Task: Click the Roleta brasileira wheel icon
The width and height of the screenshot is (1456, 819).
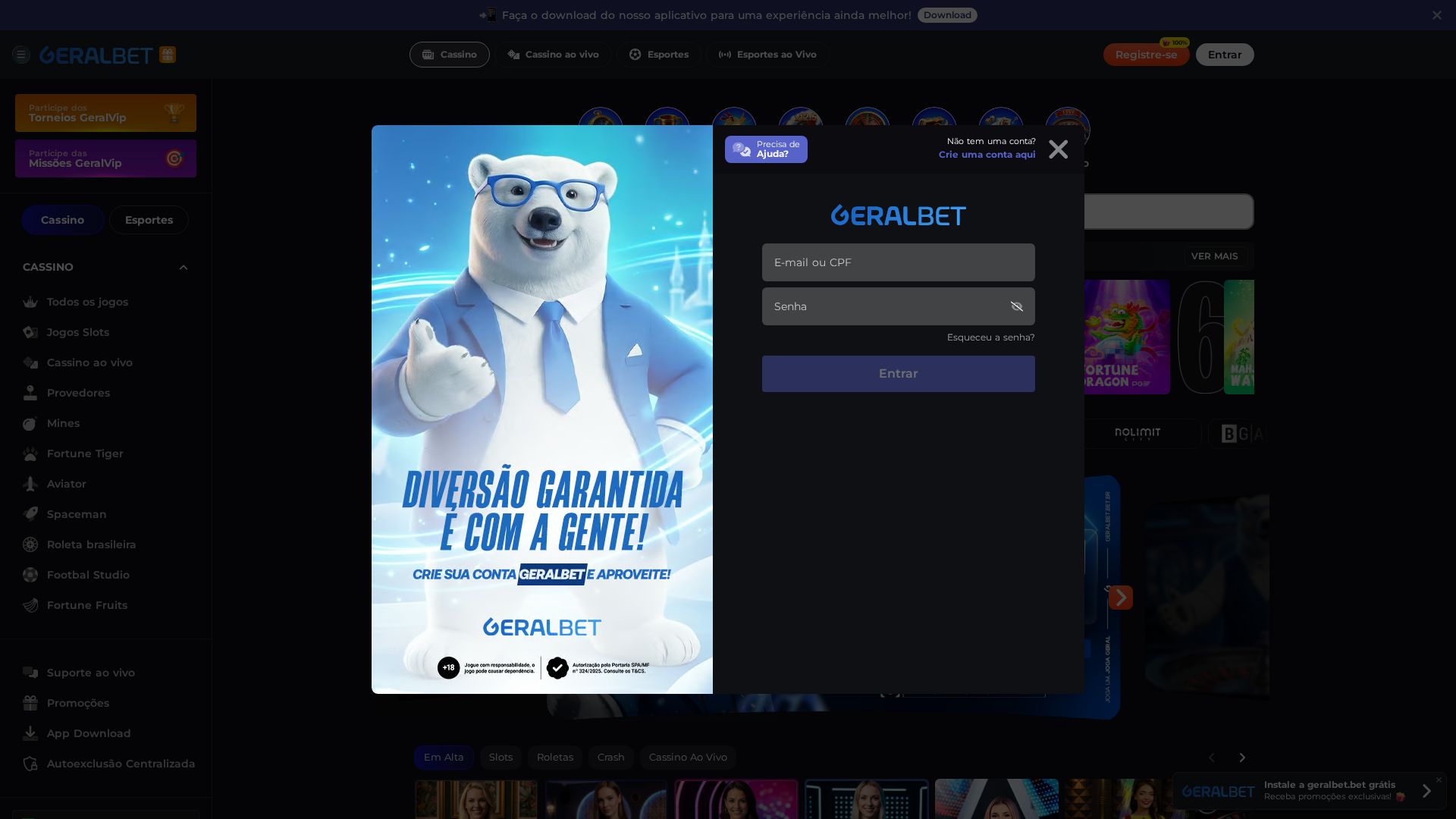Action: pos(30,544)
